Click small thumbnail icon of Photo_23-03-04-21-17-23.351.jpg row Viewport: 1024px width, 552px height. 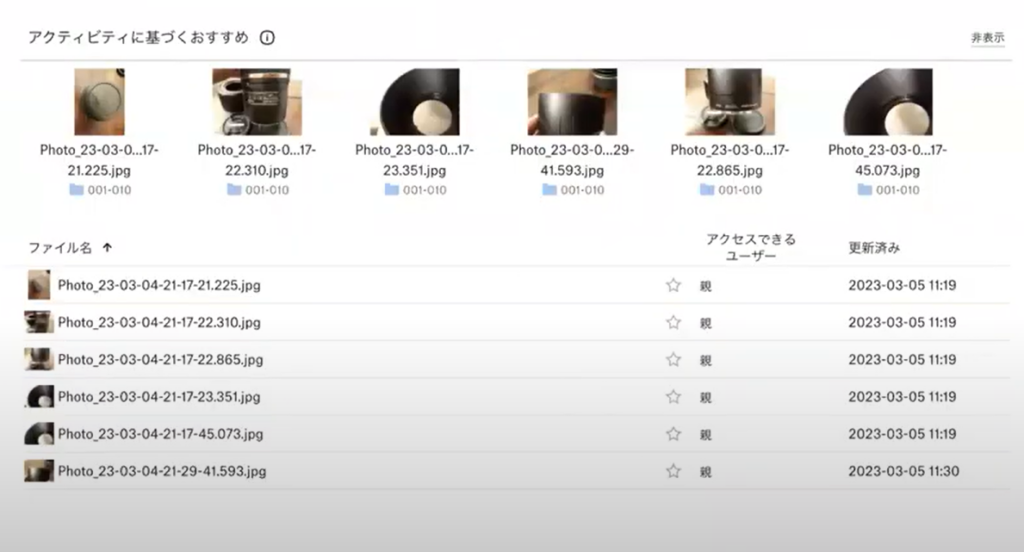pyautogui.click(x=39, y=397)
